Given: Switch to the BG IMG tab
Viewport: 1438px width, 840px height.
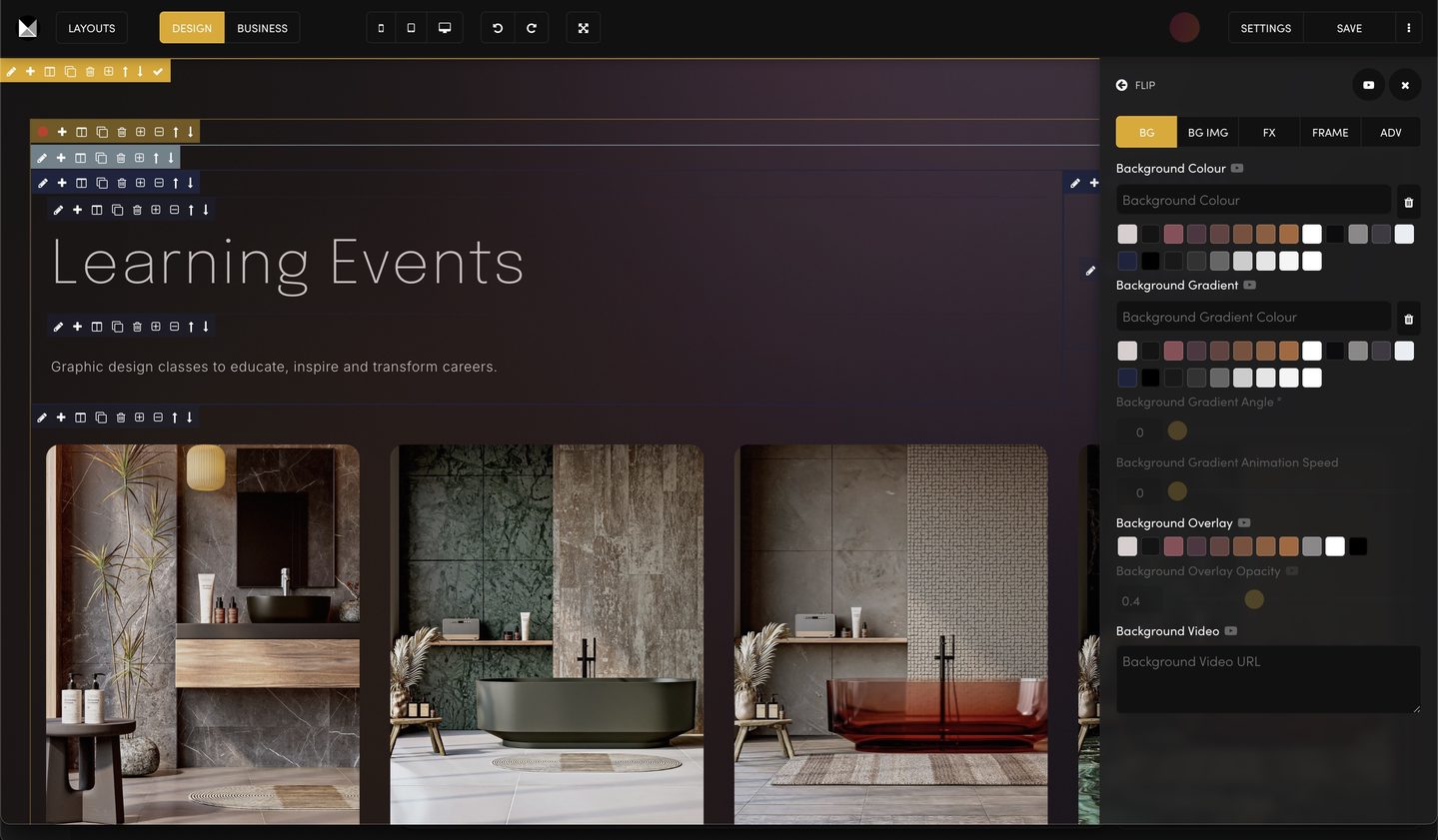Looking at the screenshot, I should pyautogui.click(x=1207, y=132).
